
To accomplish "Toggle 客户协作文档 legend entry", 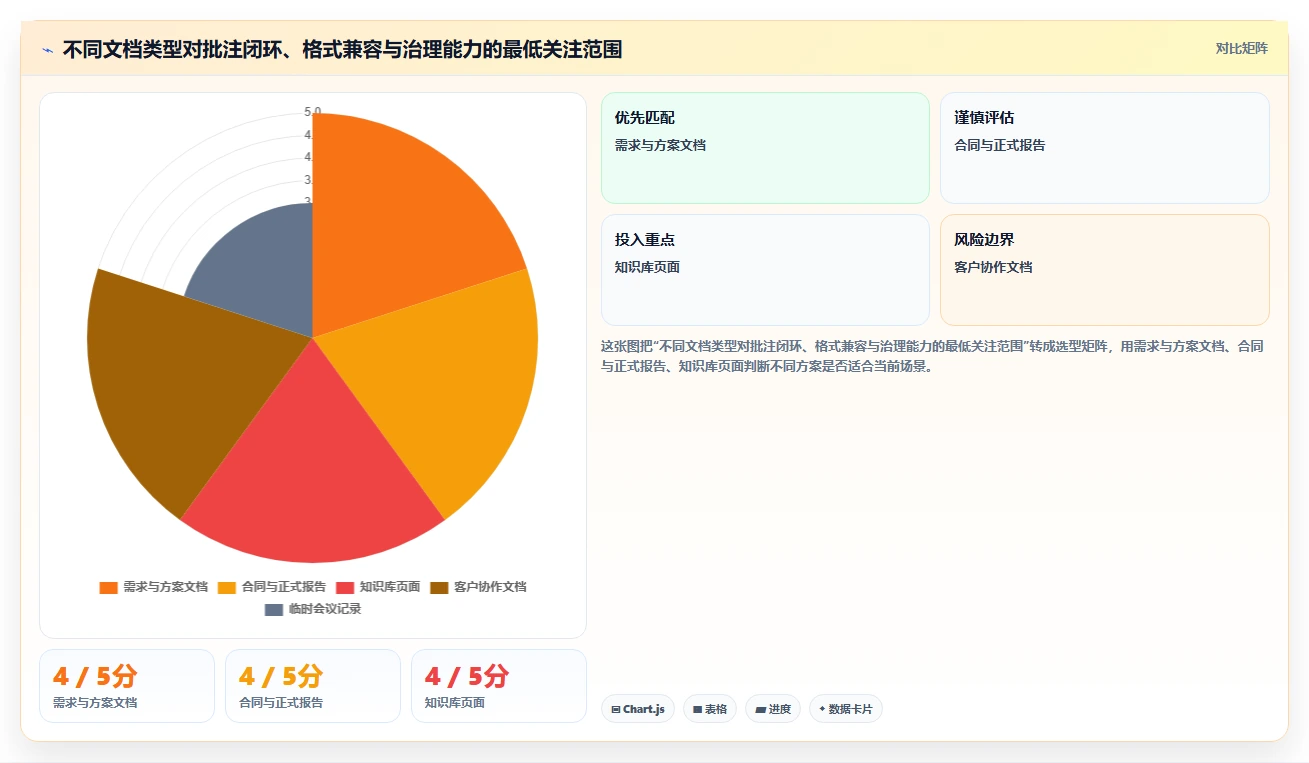I will click(478, 587).
